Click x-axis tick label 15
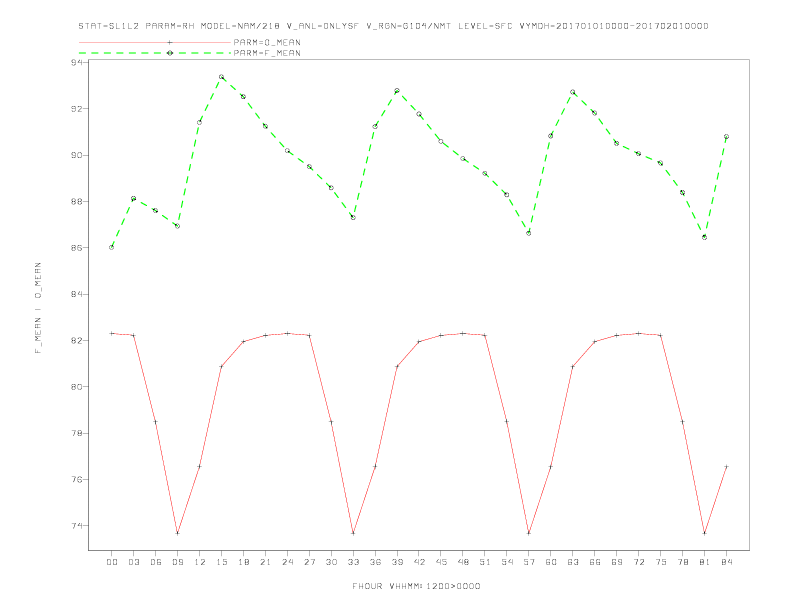This screenshot has width=792, height=612. (x=222, y=562)
